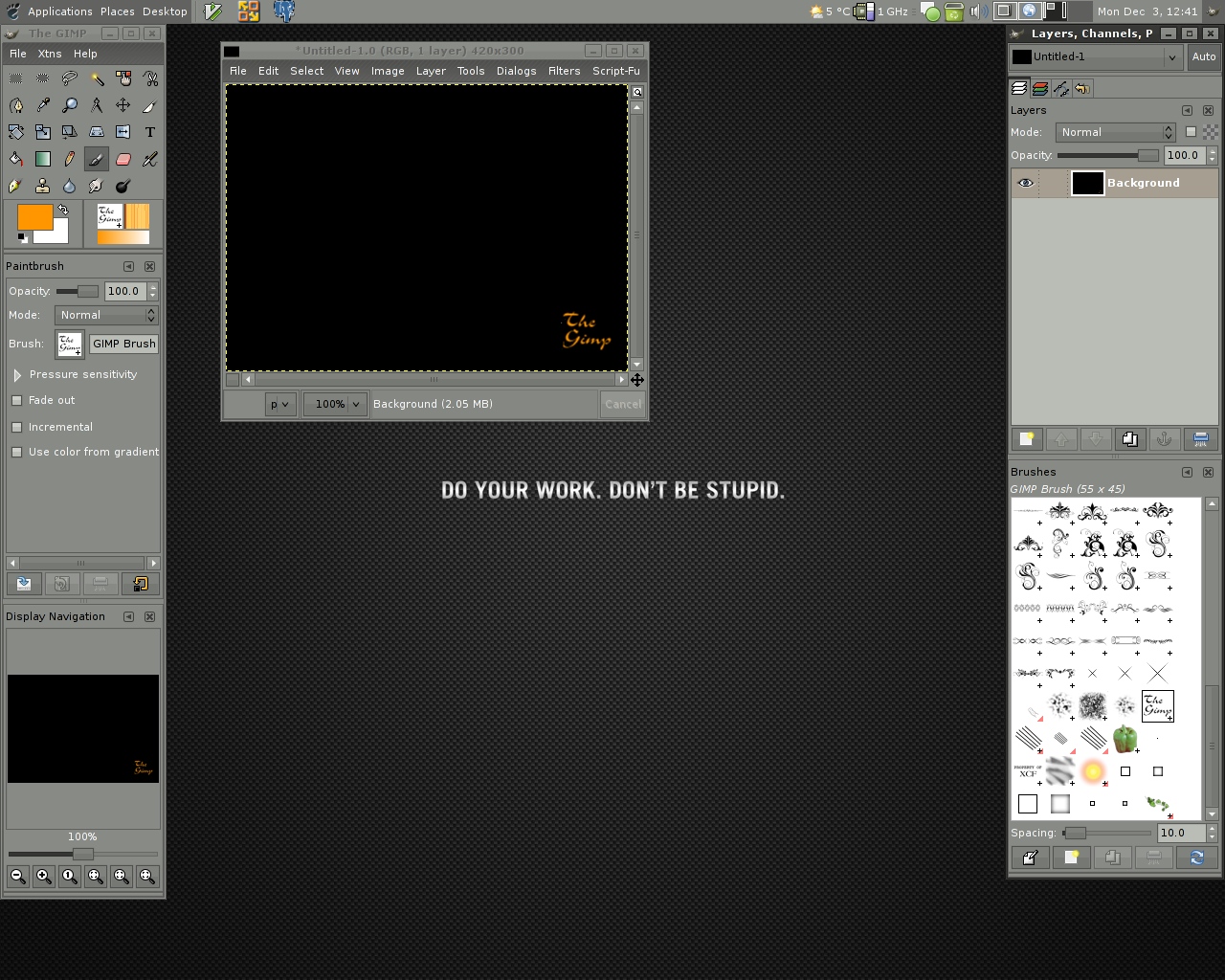Screen dimensions: 1225x980
Task: Select the Scale tool
Action: coord(43,132)
